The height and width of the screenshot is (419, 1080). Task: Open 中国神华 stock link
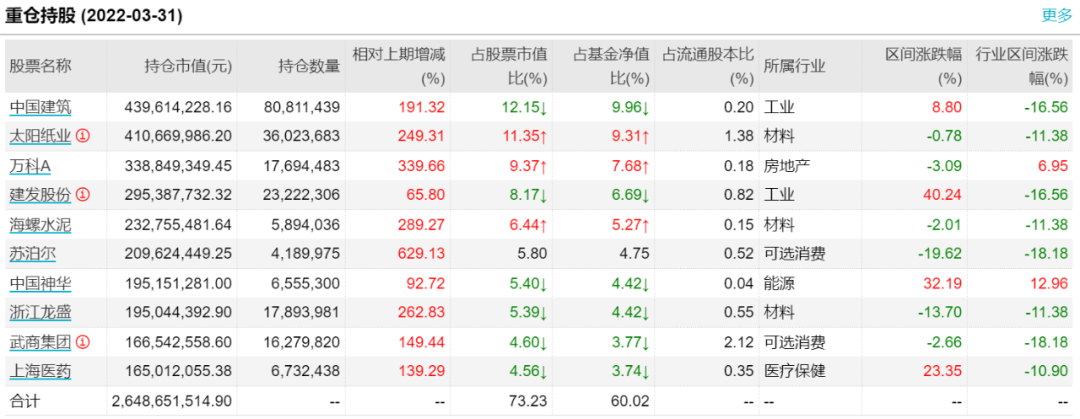[x=40, y=283]
